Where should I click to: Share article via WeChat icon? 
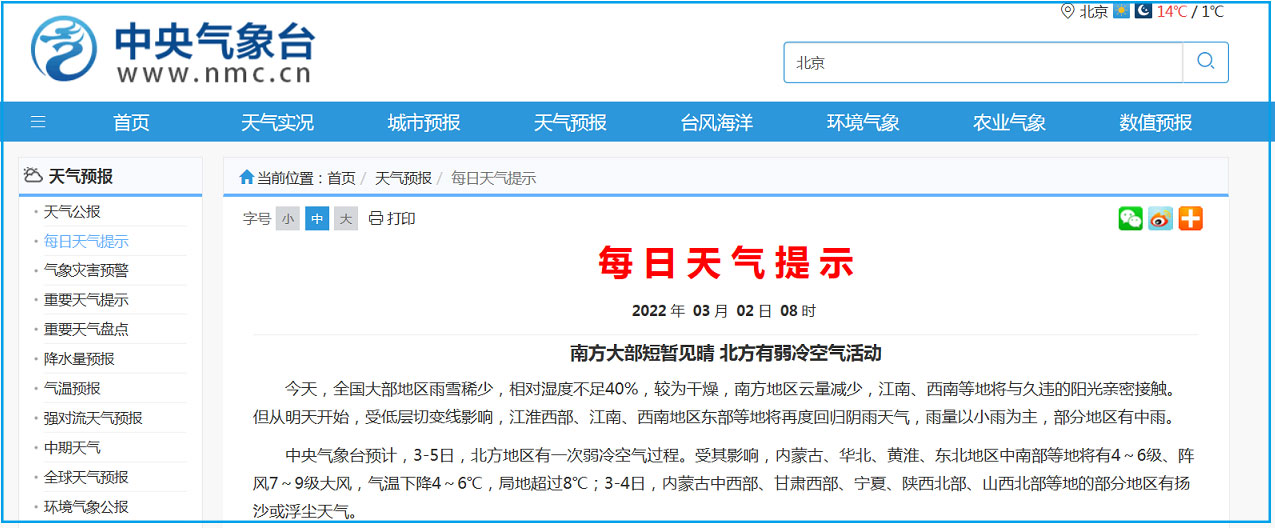click(x=1130, y=218)
